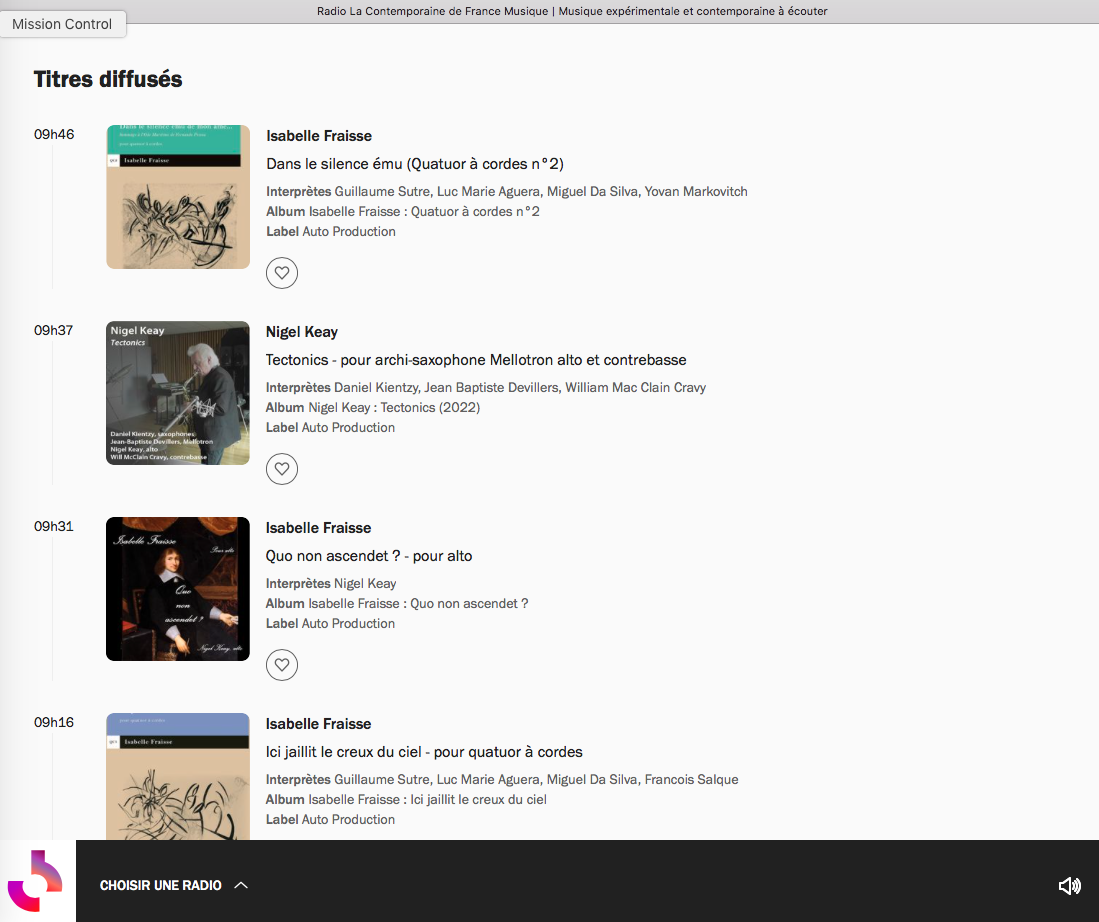Screen dimensions: 1099x922
Task: Open the Nigel Keay Tectonics album cover
Action: click(x=178, y=393)
